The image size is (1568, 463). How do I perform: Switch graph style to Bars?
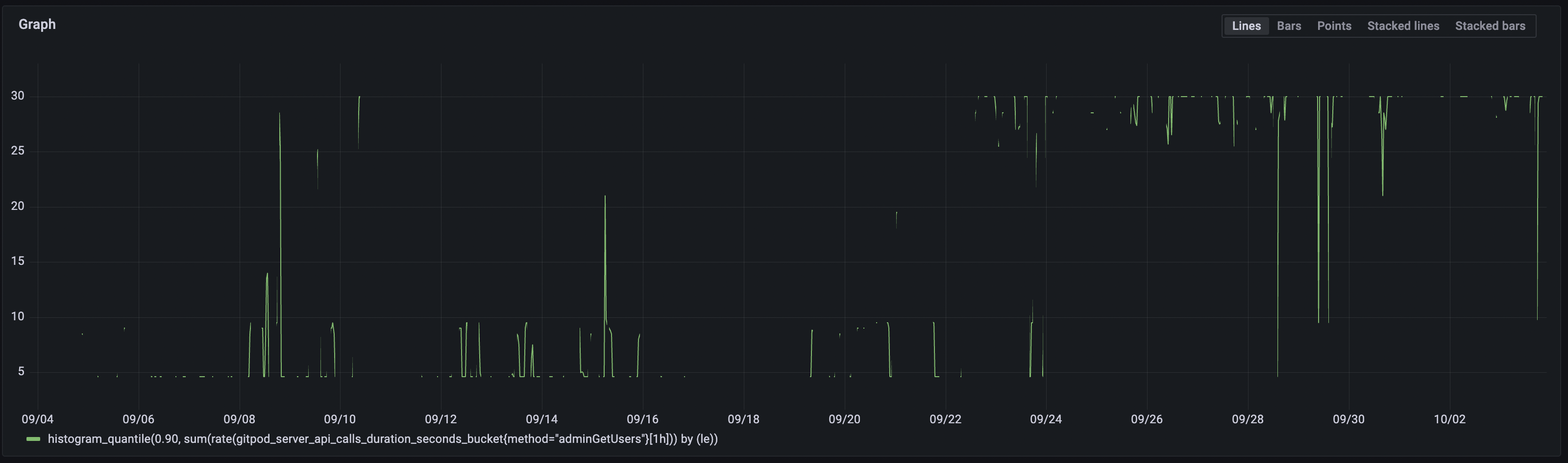click(1289, 26)
